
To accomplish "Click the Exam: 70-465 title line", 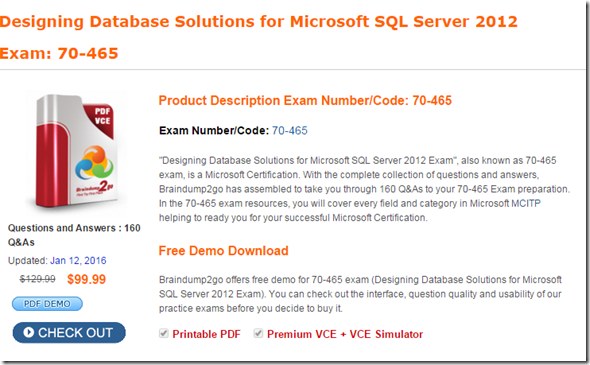I will (59, 53).
